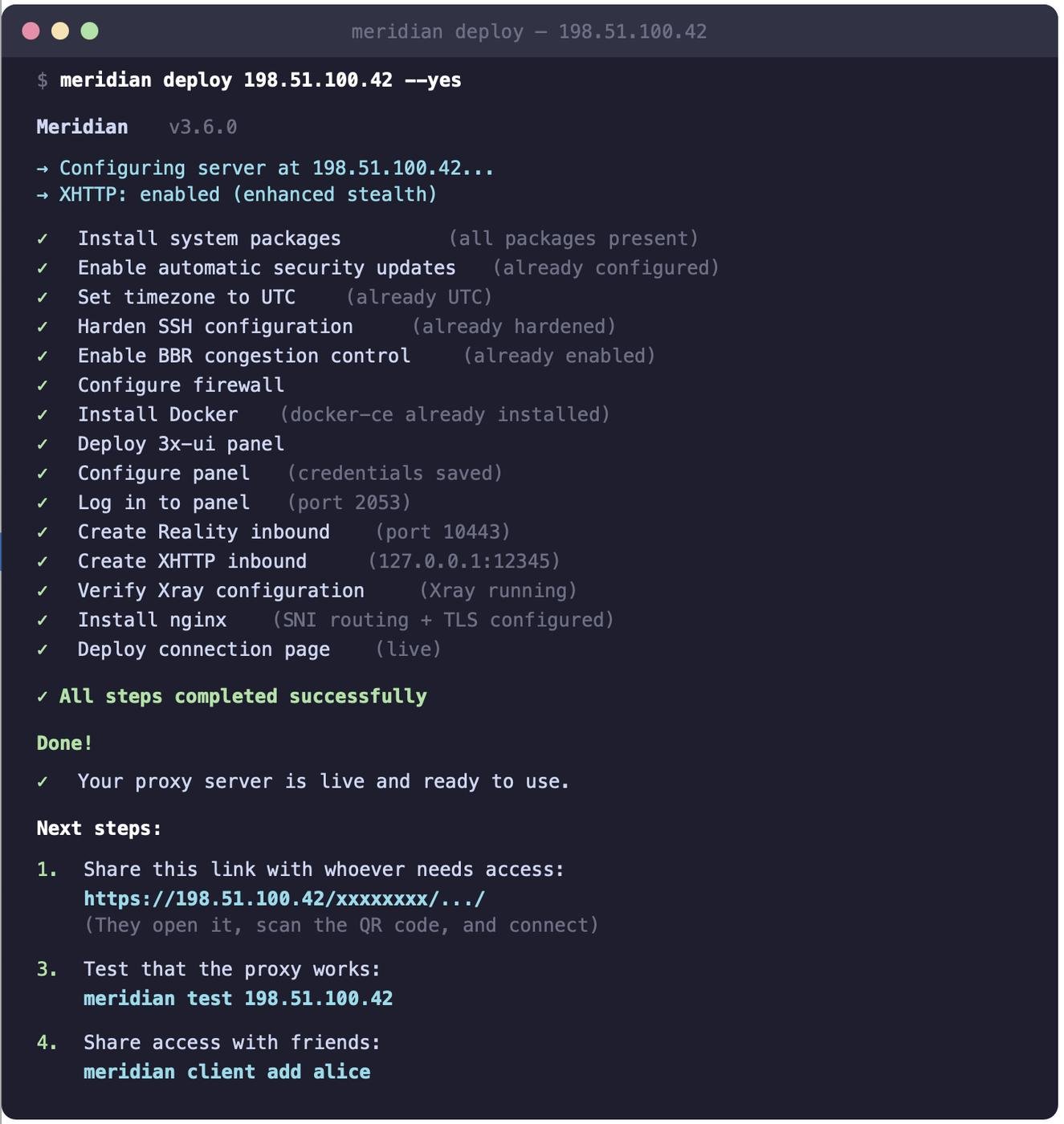1064x1124 pixels.
Task: Click the arrow before XHTTP enabled line
Action: point(43,195)
